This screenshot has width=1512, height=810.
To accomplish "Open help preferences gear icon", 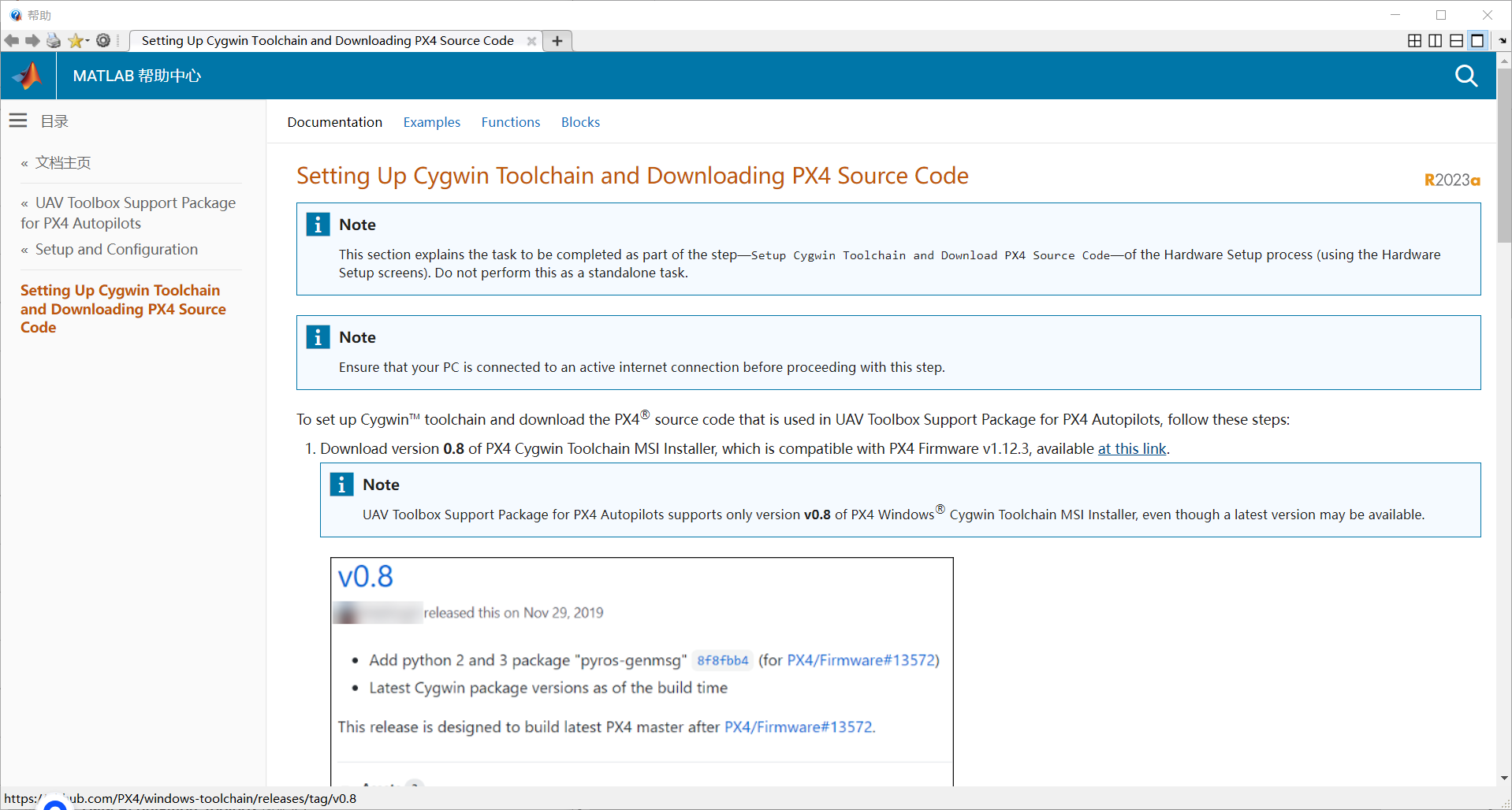I will (103, 41).
